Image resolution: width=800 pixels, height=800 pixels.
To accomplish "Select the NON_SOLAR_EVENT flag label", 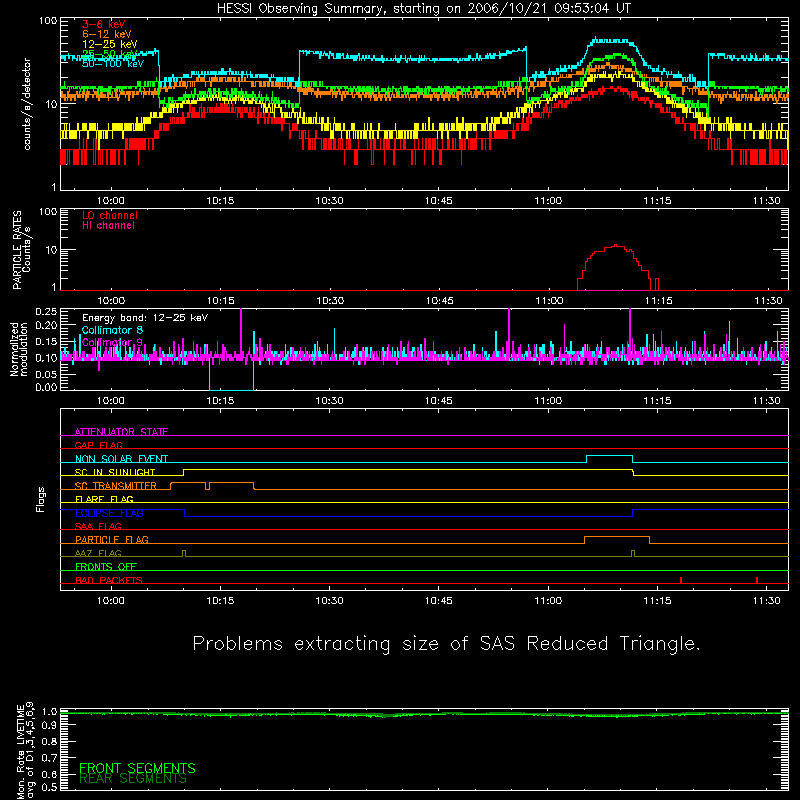I will (121, 459).
